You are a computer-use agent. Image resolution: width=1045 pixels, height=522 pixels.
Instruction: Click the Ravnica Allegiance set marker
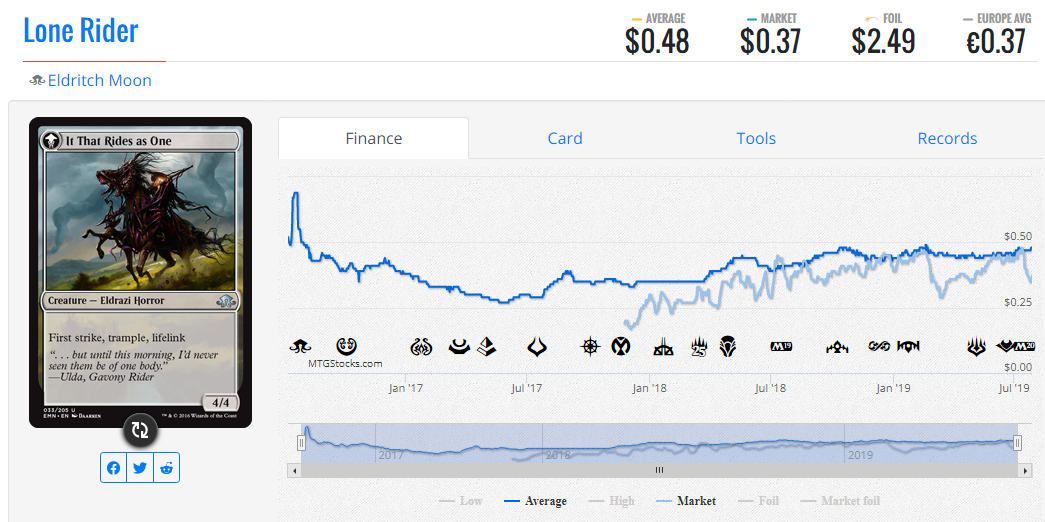click(909, 346)
